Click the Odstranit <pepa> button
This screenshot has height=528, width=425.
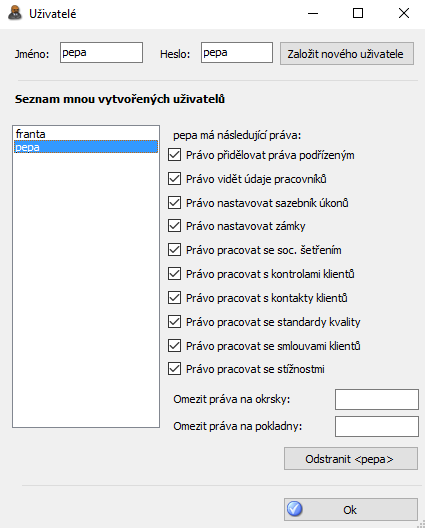tap(351, 459)
